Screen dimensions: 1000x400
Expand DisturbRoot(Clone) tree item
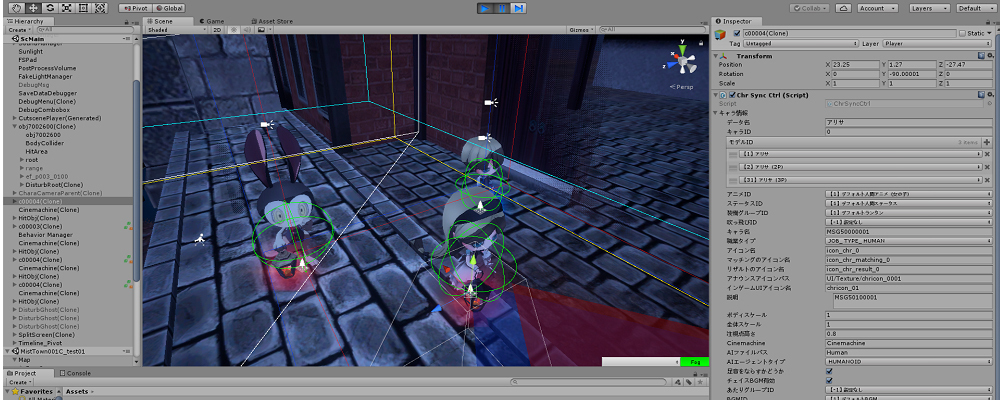(x=22, y=184)
